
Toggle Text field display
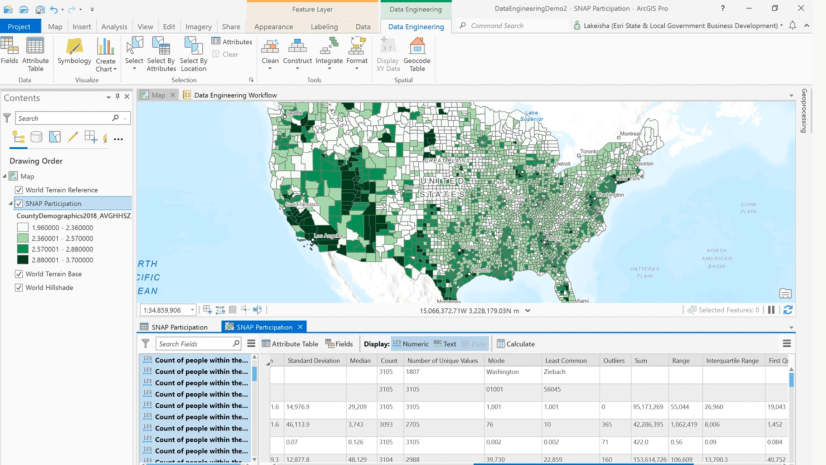pyautogui.click(x=445, y=344)
